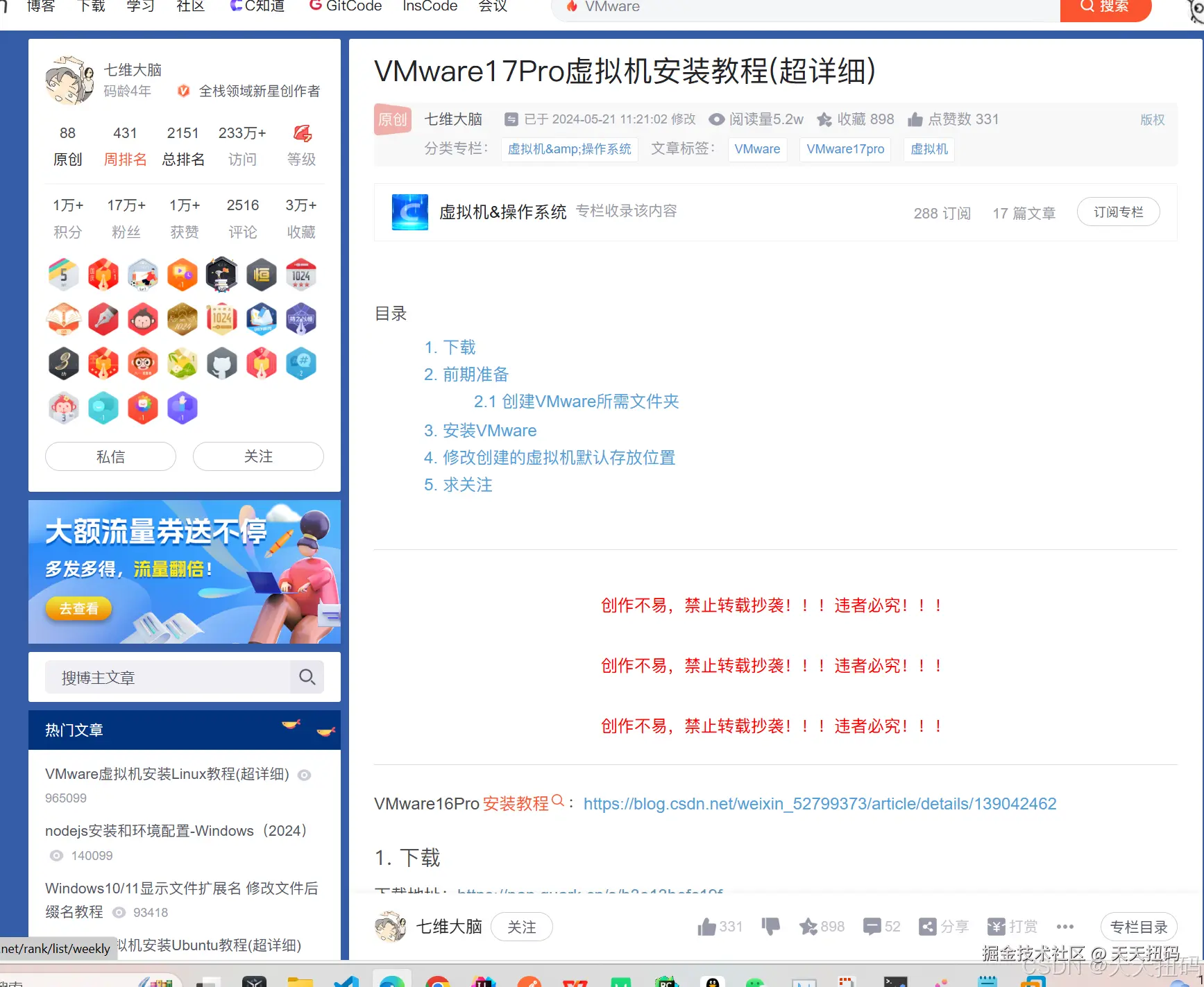Click the number 5 anniversary medal badge
This screenshot has width=1204, height=987.
(x=63, y=275)
